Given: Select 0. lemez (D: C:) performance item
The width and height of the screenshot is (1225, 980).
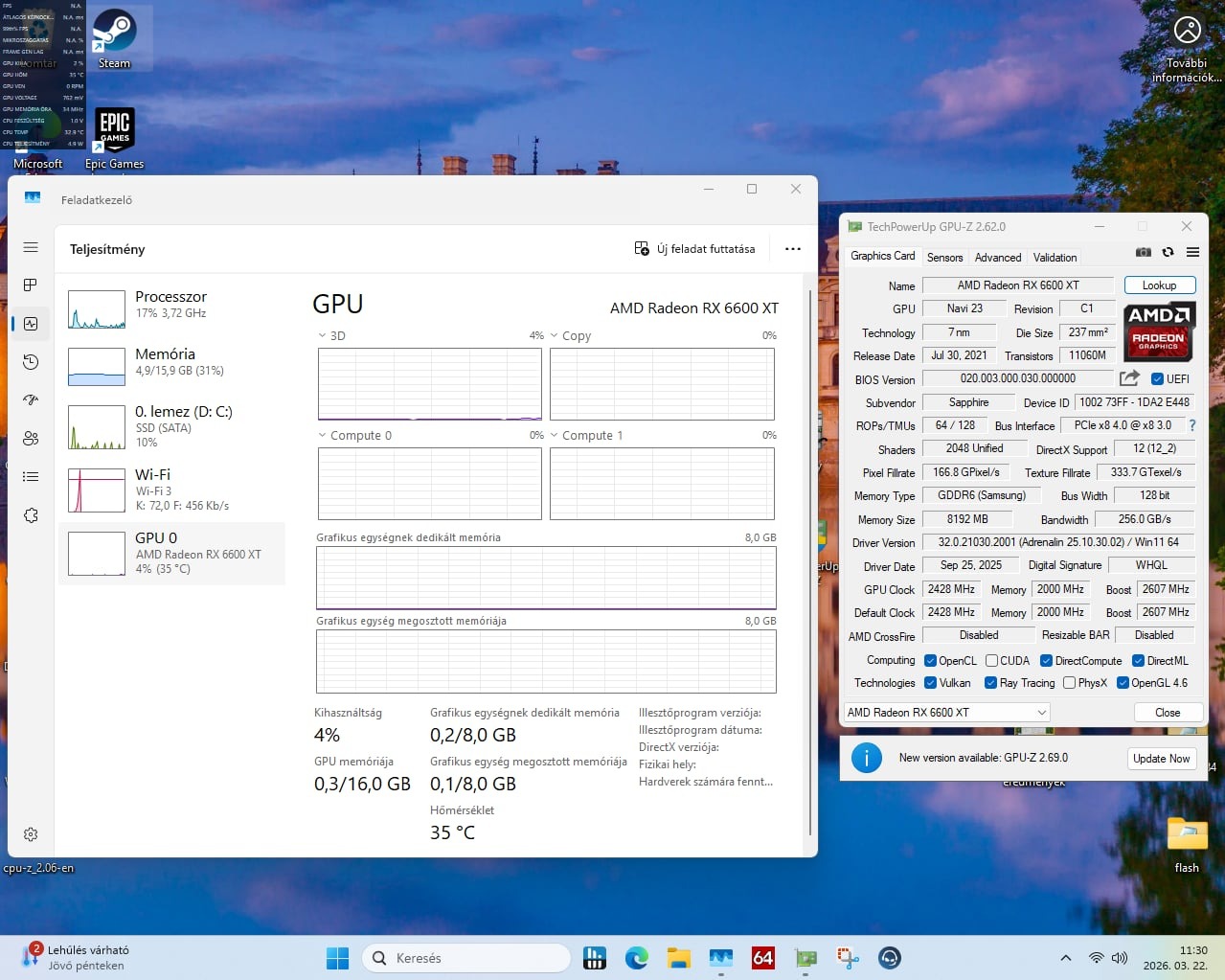Looking at the screenshot, I should pyautogui.click(x=172, y=426).
